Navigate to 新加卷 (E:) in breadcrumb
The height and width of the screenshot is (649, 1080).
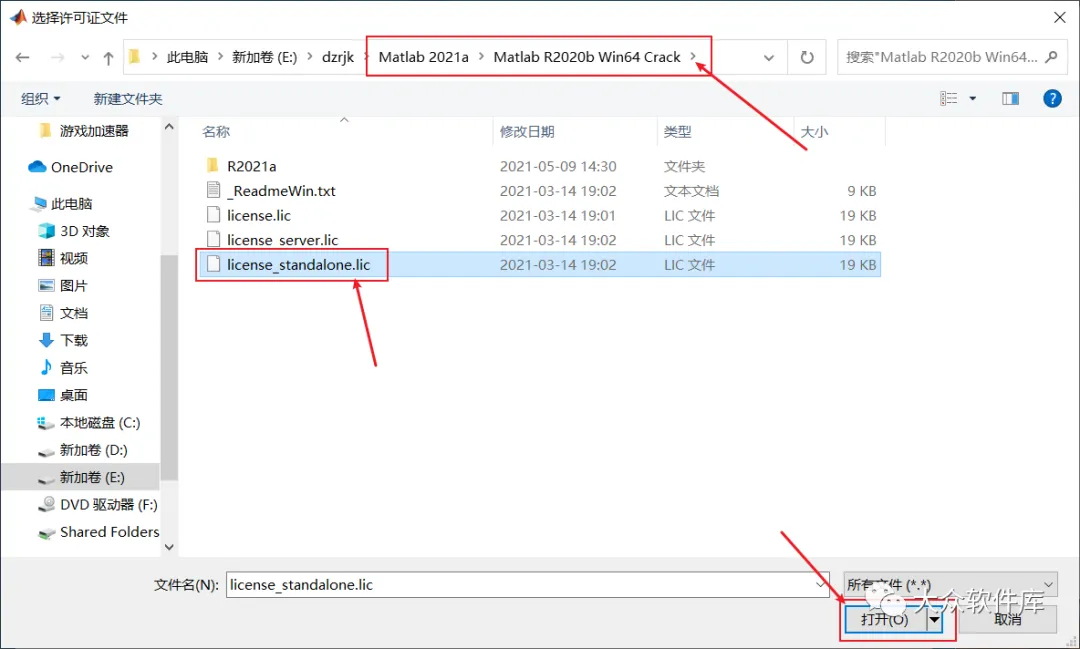264,57
